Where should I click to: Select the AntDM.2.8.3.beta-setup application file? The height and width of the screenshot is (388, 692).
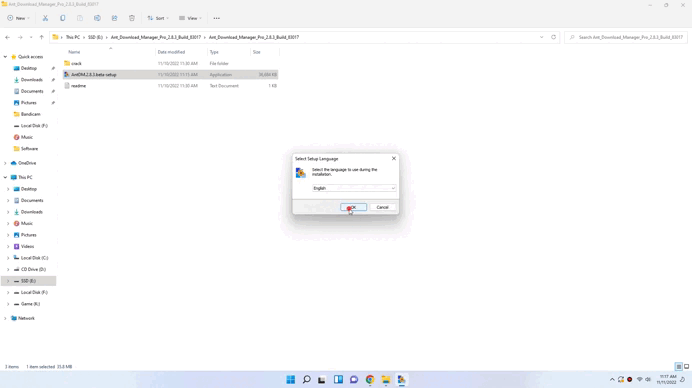[x=170, y=75]
